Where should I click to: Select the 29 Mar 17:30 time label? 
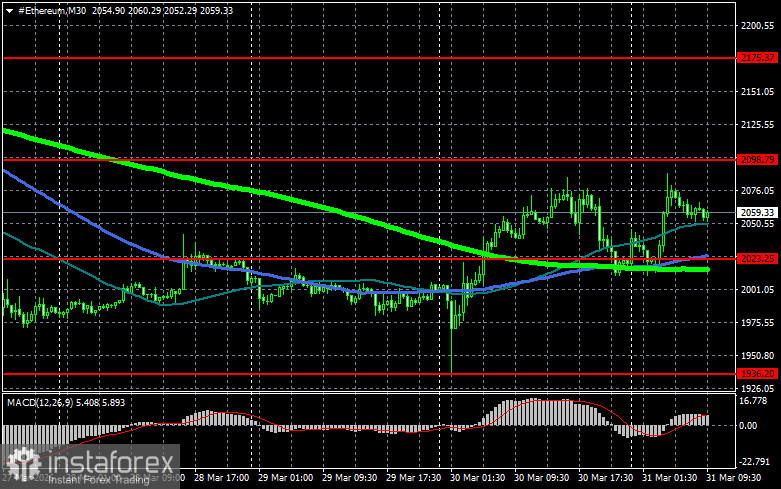coord(413,478)
